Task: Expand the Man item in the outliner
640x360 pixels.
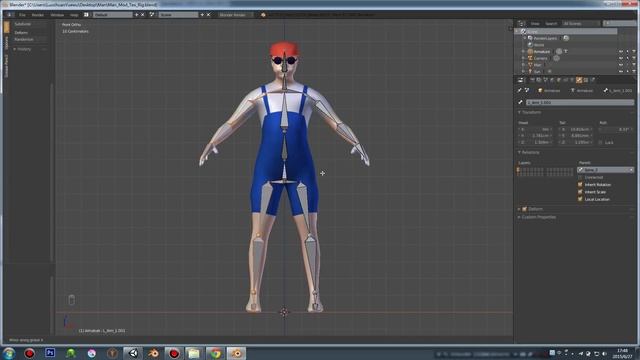Action: (x=523, y=64)
